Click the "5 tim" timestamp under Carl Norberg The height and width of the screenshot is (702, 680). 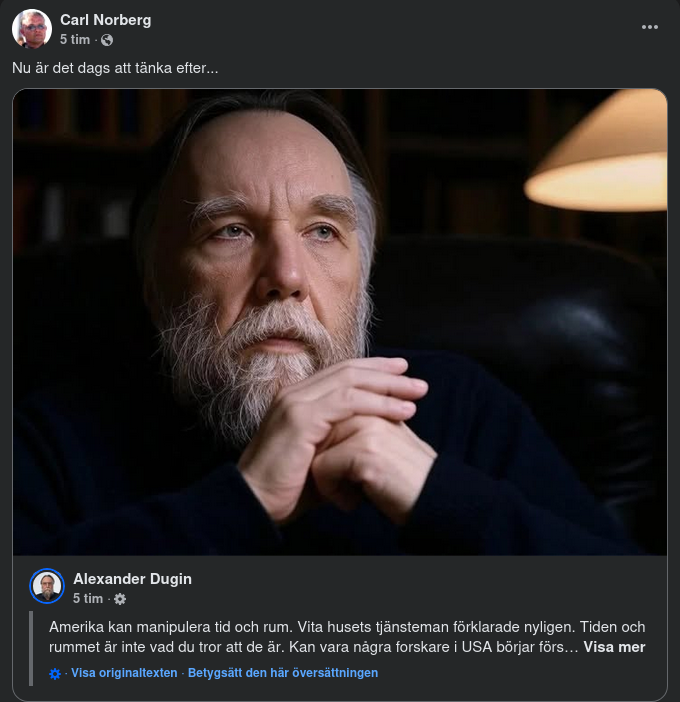pyautogui.click(x=75, y=40)
